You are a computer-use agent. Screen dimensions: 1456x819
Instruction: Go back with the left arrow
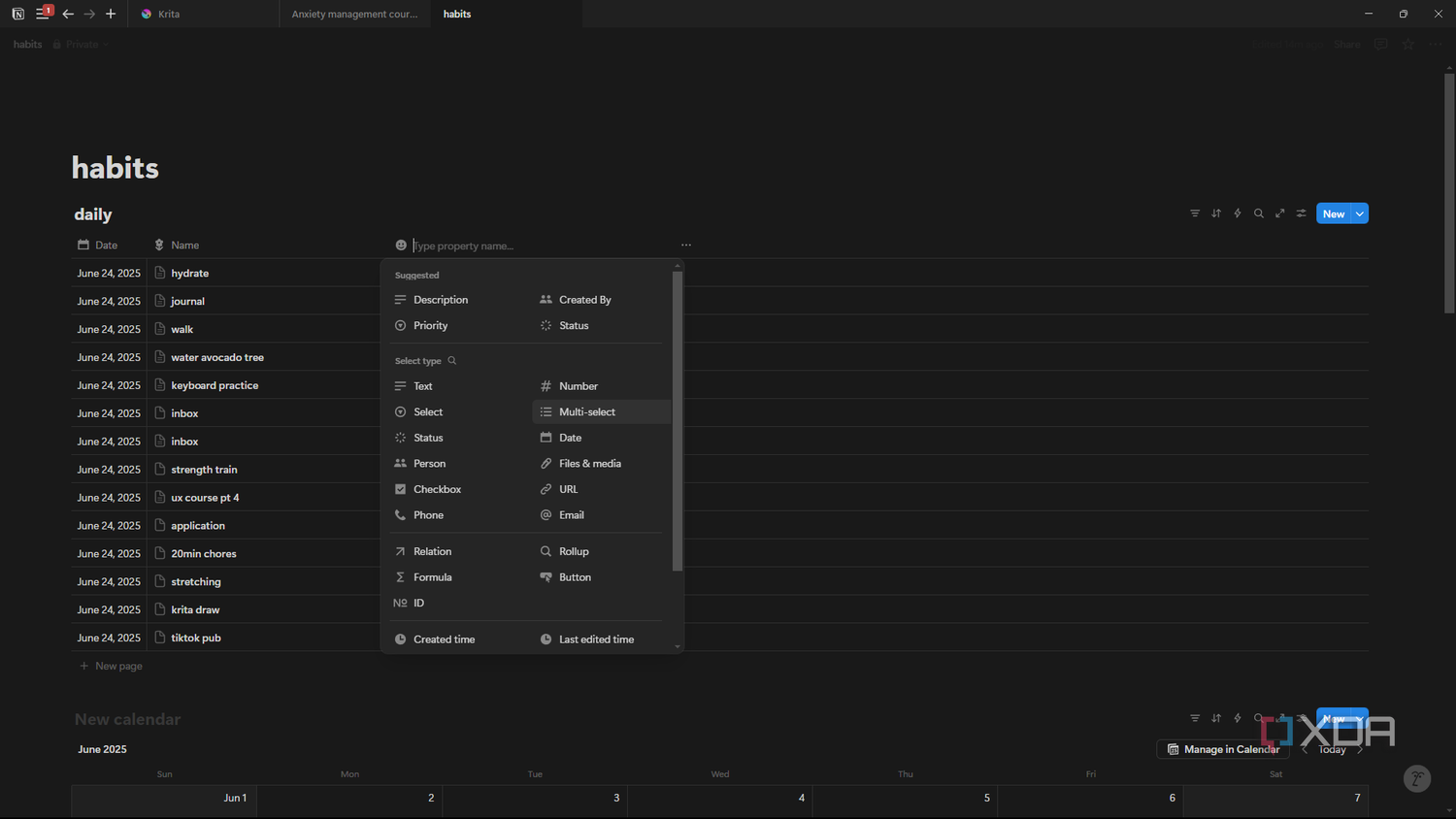click(68, 14)
